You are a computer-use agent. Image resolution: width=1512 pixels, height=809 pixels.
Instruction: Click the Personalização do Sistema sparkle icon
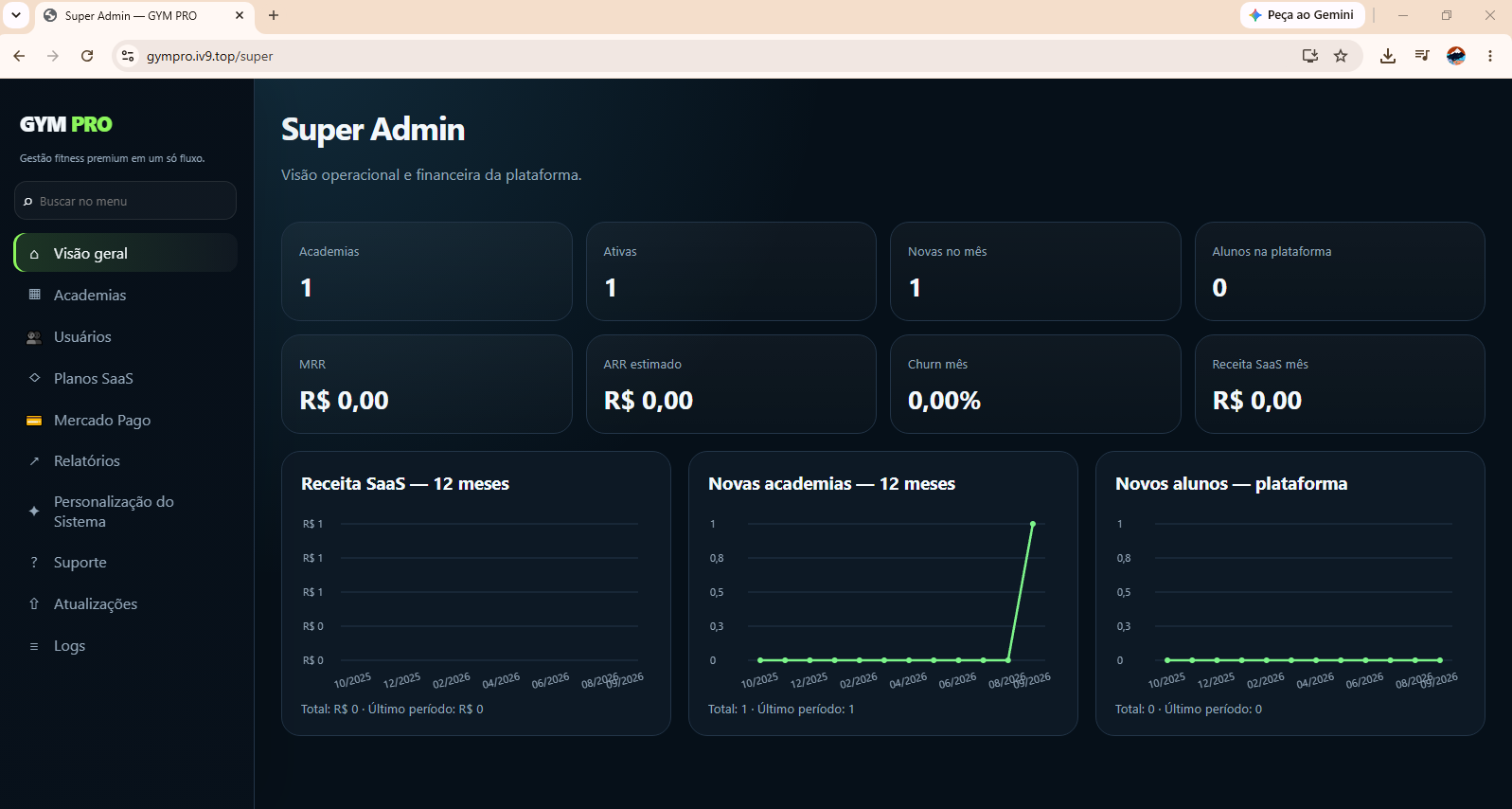(x=34, y=512)
